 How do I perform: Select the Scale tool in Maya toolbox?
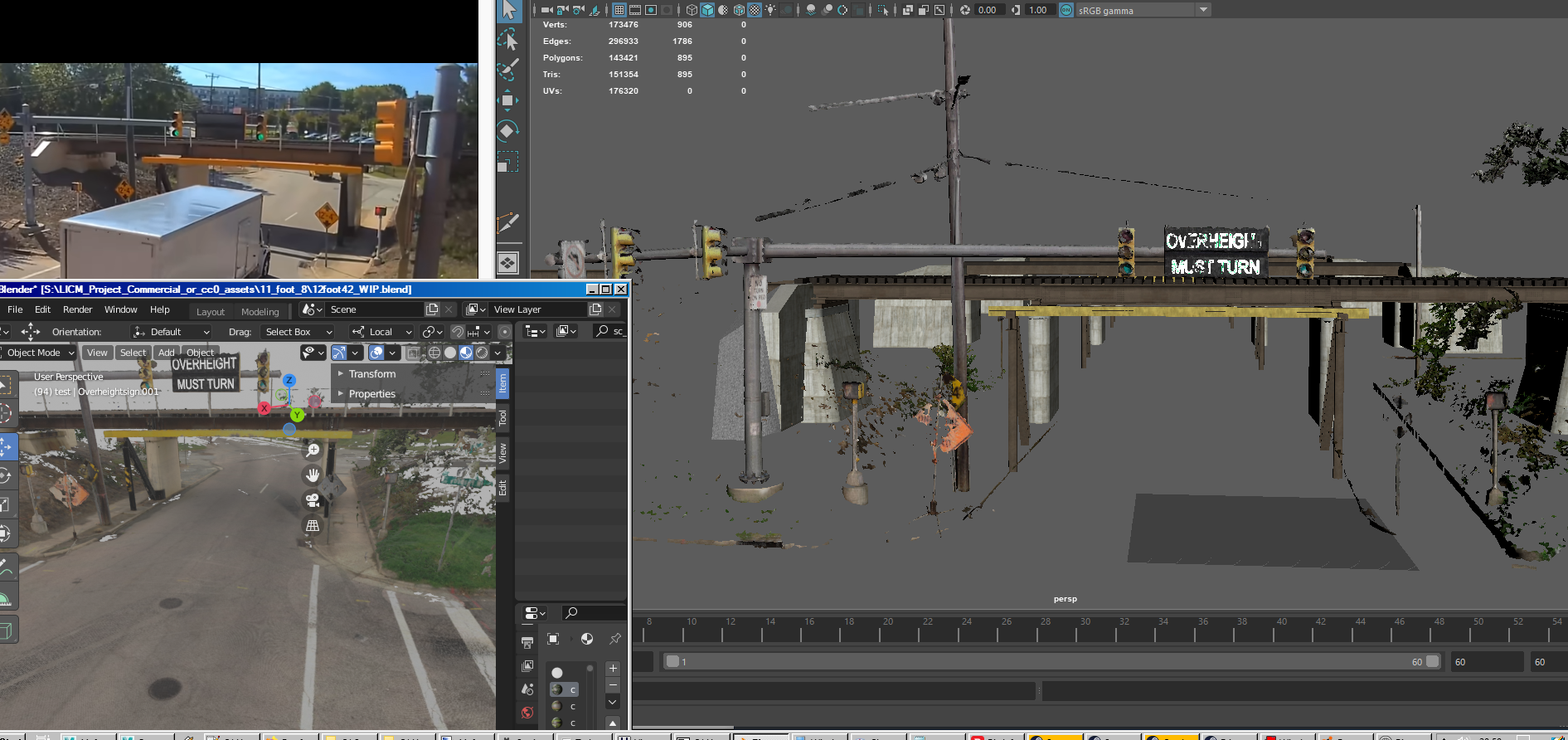(x=507, y=161)
